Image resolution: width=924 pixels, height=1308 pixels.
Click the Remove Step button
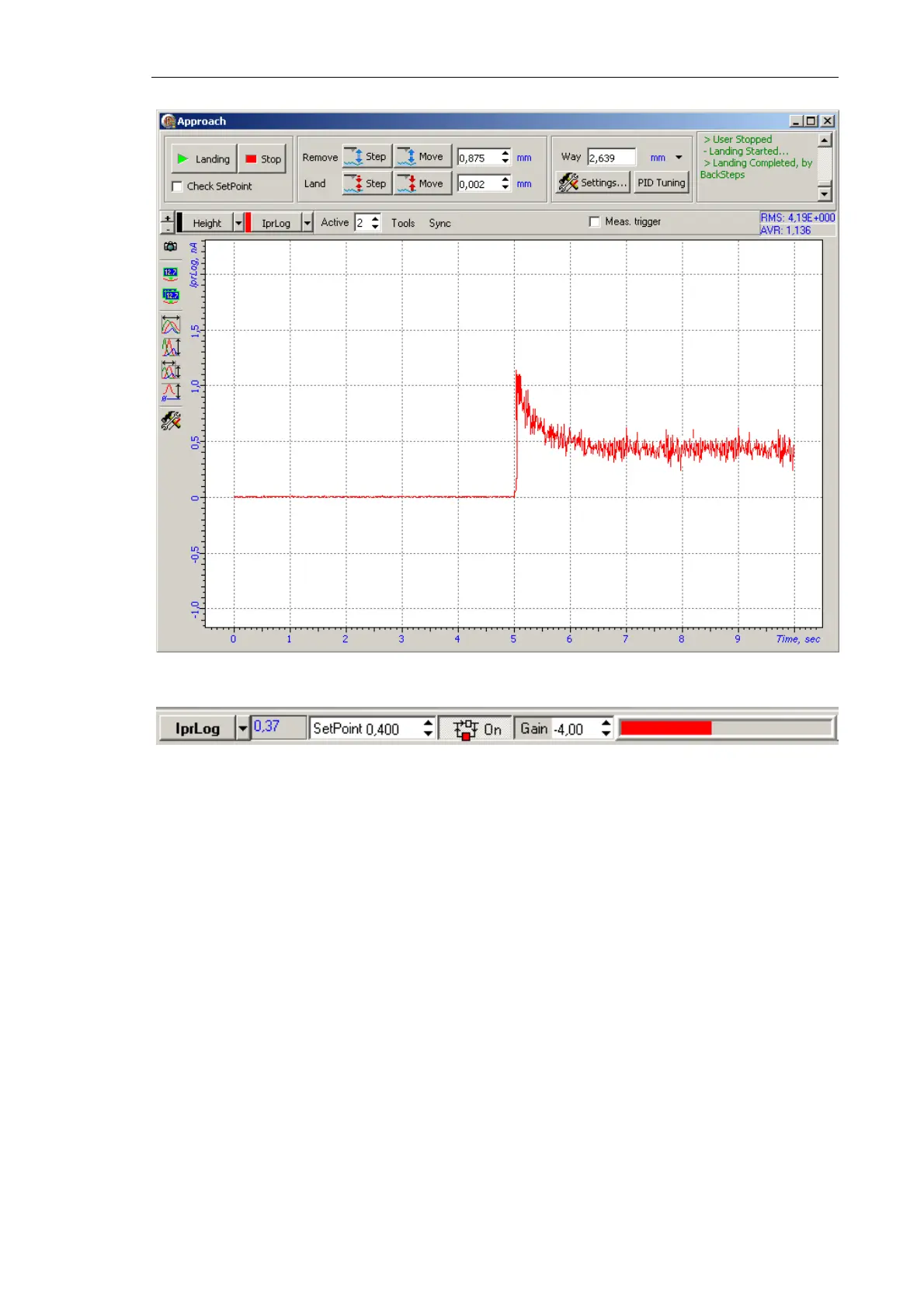pyautogui.click(x=366, y=156)
